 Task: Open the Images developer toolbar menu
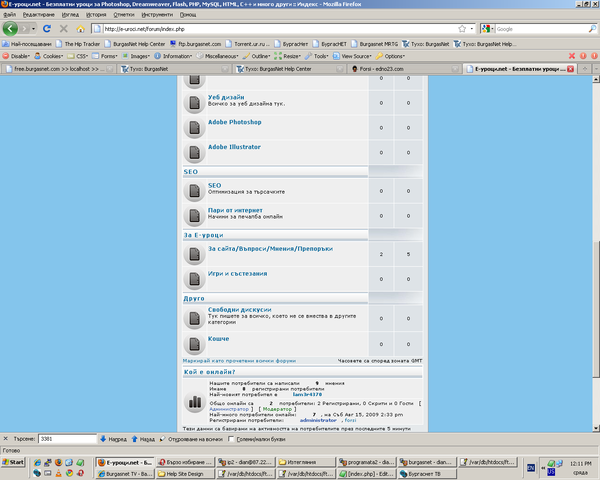(x=136, y=56)
